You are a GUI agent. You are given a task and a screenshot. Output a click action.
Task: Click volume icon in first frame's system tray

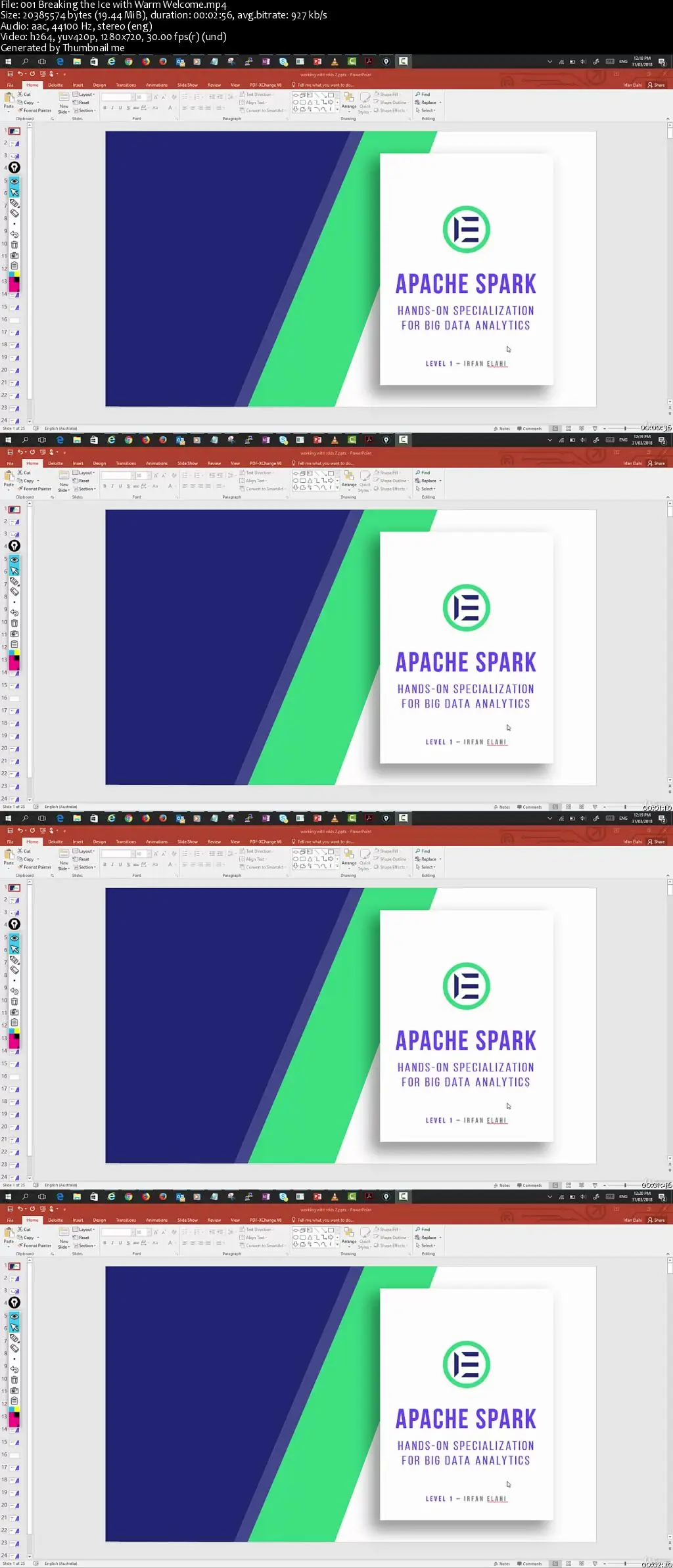(583, 62)
